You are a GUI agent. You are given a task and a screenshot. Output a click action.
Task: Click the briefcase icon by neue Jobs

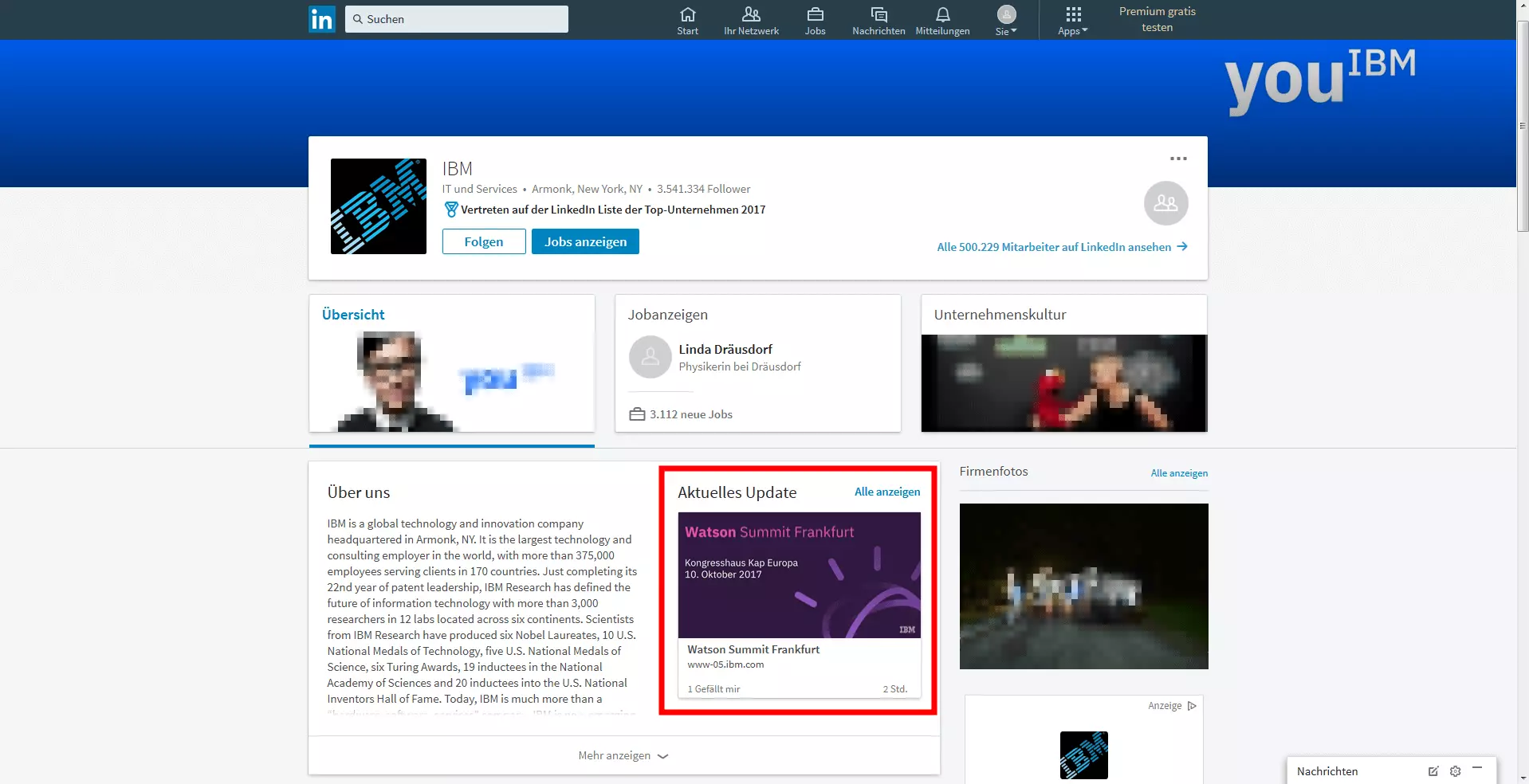pyautogui.click(x=637, y=414)
